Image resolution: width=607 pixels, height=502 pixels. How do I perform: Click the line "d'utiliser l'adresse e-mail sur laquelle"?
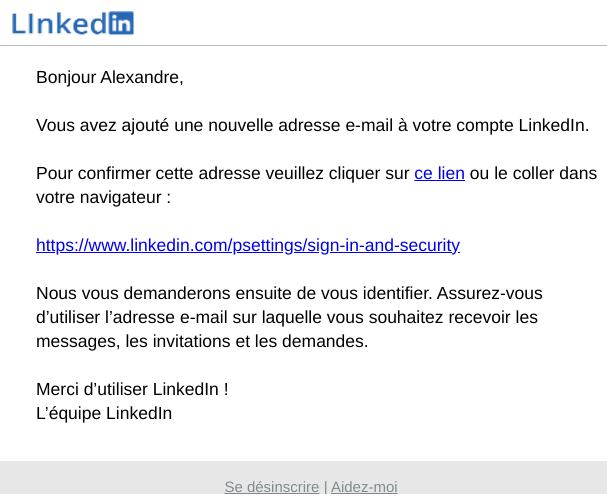(287, 317)
